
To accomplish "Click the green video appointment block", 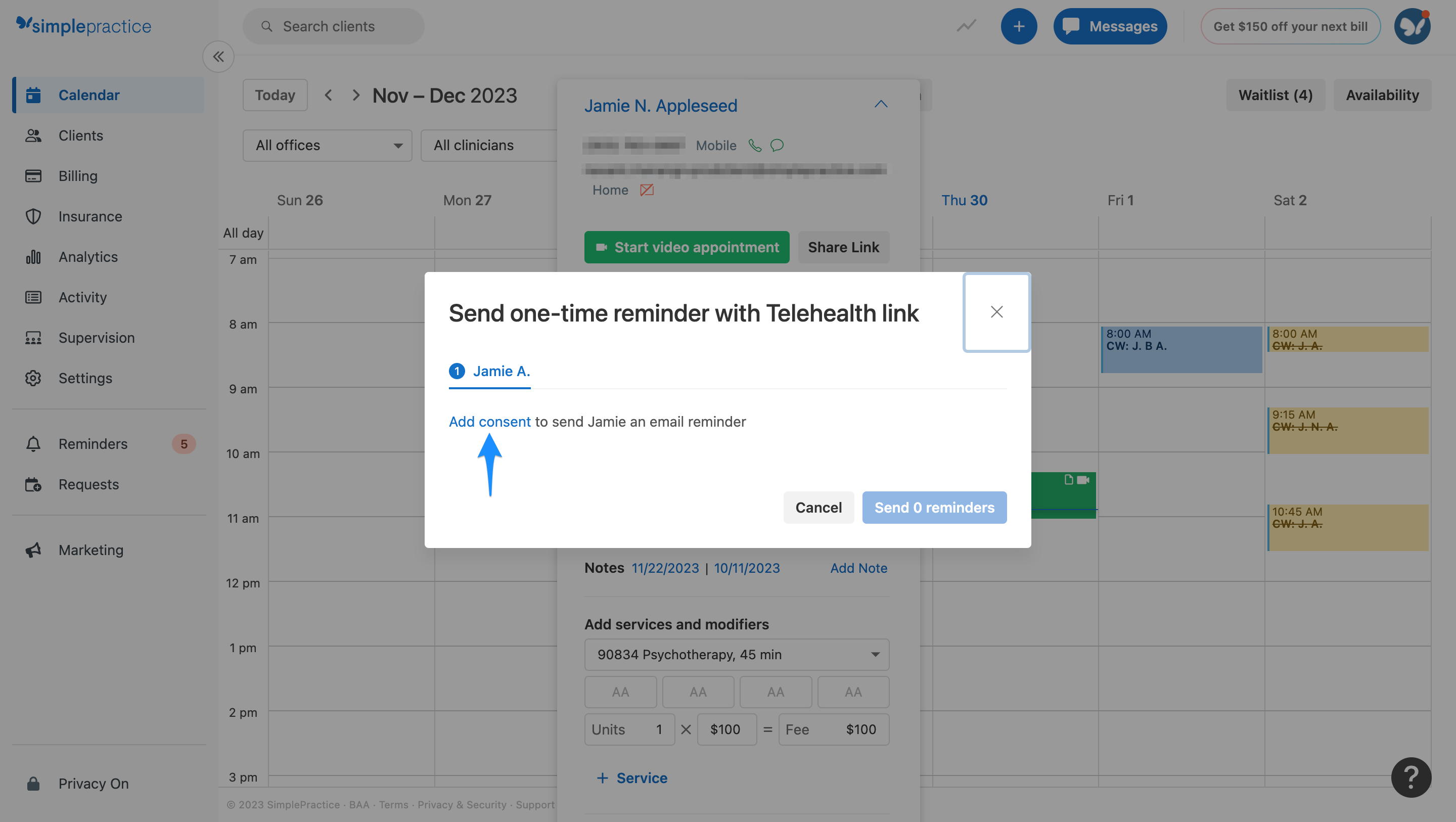I will pyautogui.click(x=1063, y=495).
